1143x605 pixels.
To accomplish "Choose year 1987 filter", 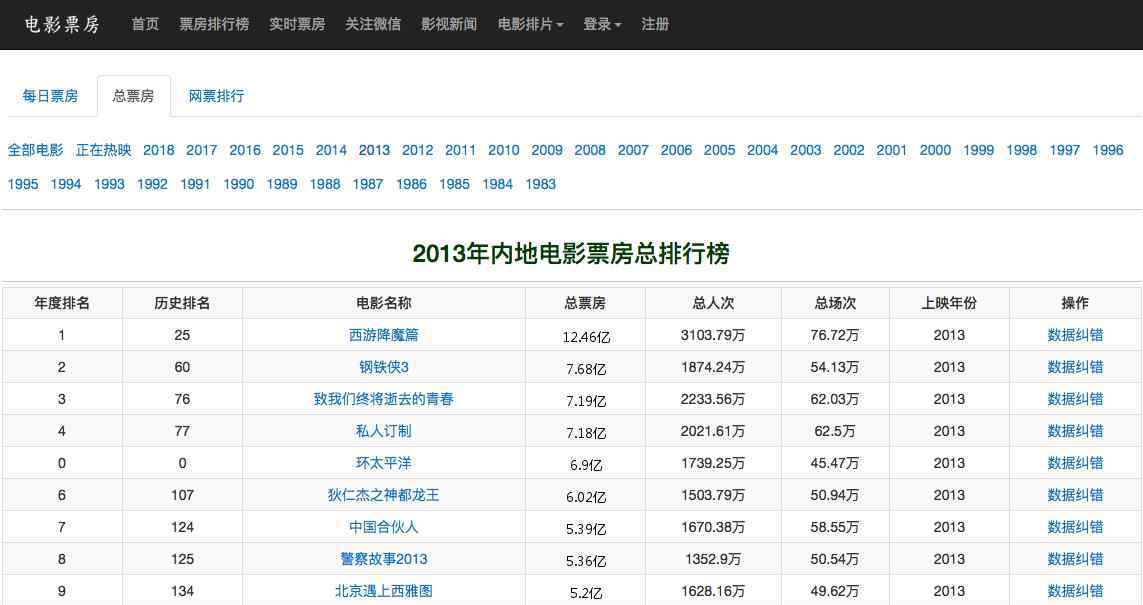I will click(x=368, y=184).
